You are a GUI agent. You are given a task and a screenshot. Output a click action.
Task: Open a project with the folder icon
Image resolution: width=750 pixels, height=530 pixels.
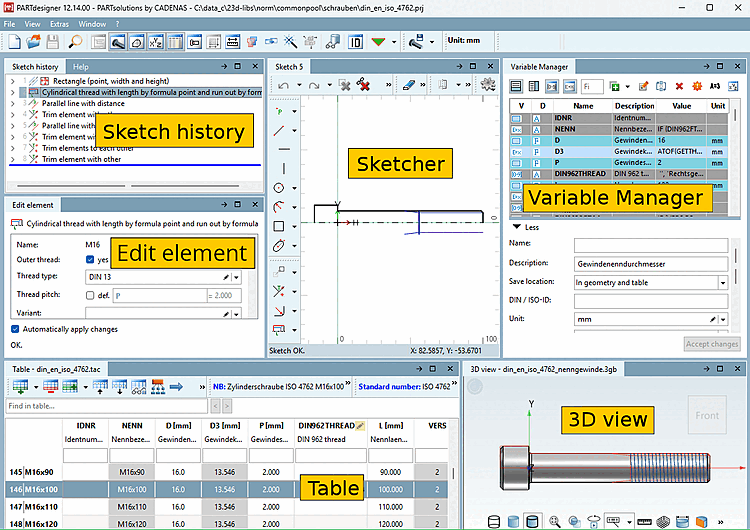pos(33,42)
